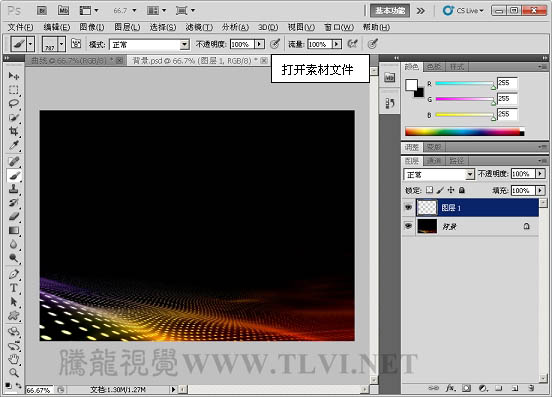The width and height of the screenshot is (552, 397).
Task: Hide layer 图层 1 with eye icon
Action: pos(408,207)
